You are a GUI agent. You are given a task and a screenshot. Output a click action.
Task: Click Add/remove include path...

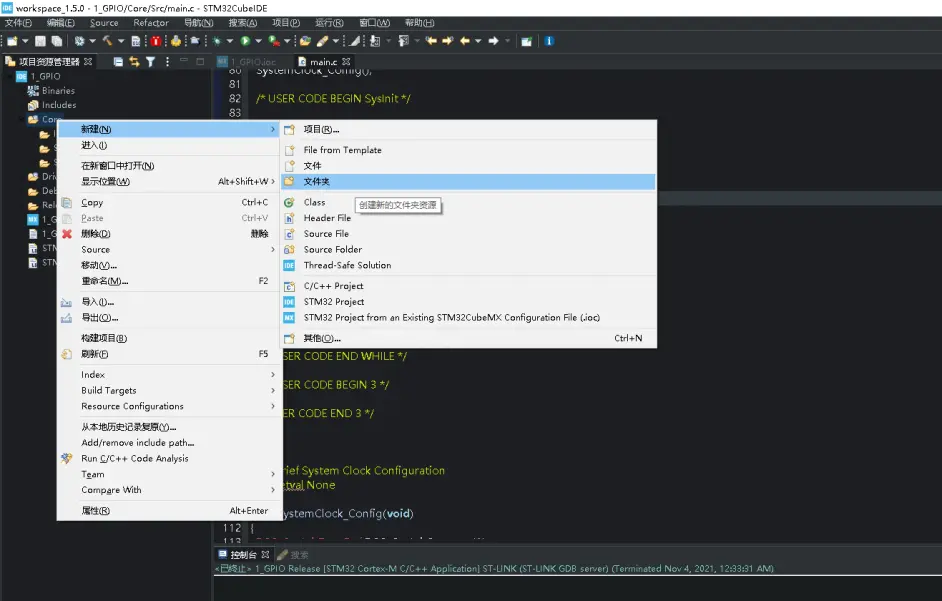coord(169,442)
